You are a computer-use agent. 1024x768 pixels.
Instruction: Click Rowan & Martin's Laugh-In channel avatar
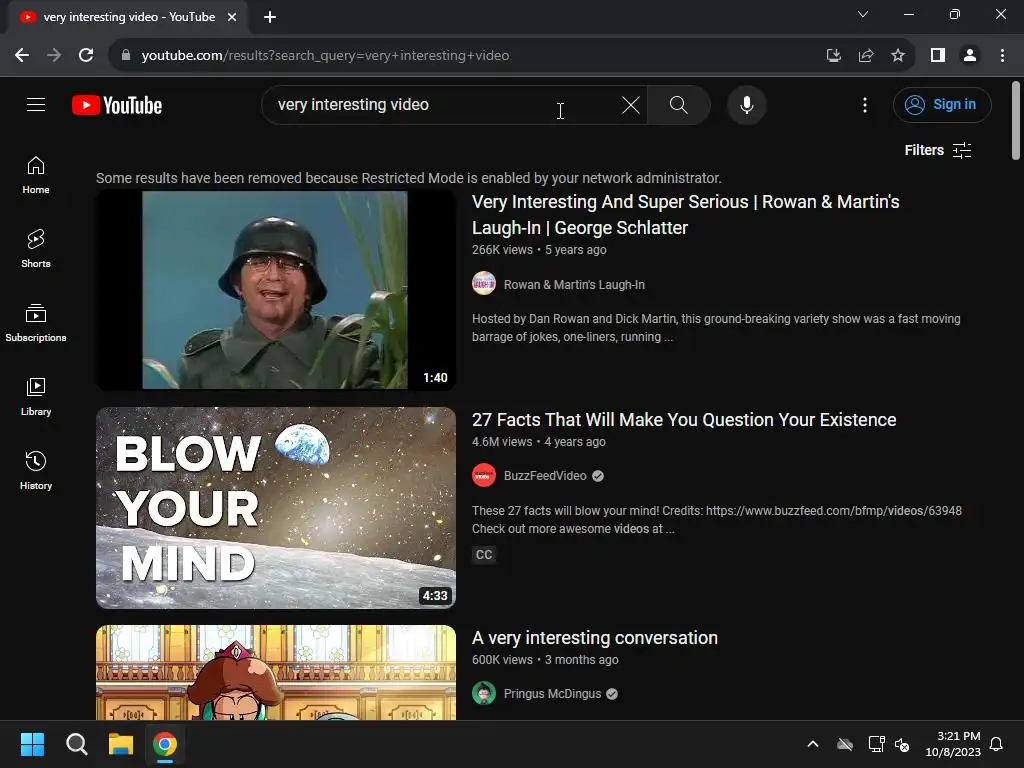coord(484,284)
